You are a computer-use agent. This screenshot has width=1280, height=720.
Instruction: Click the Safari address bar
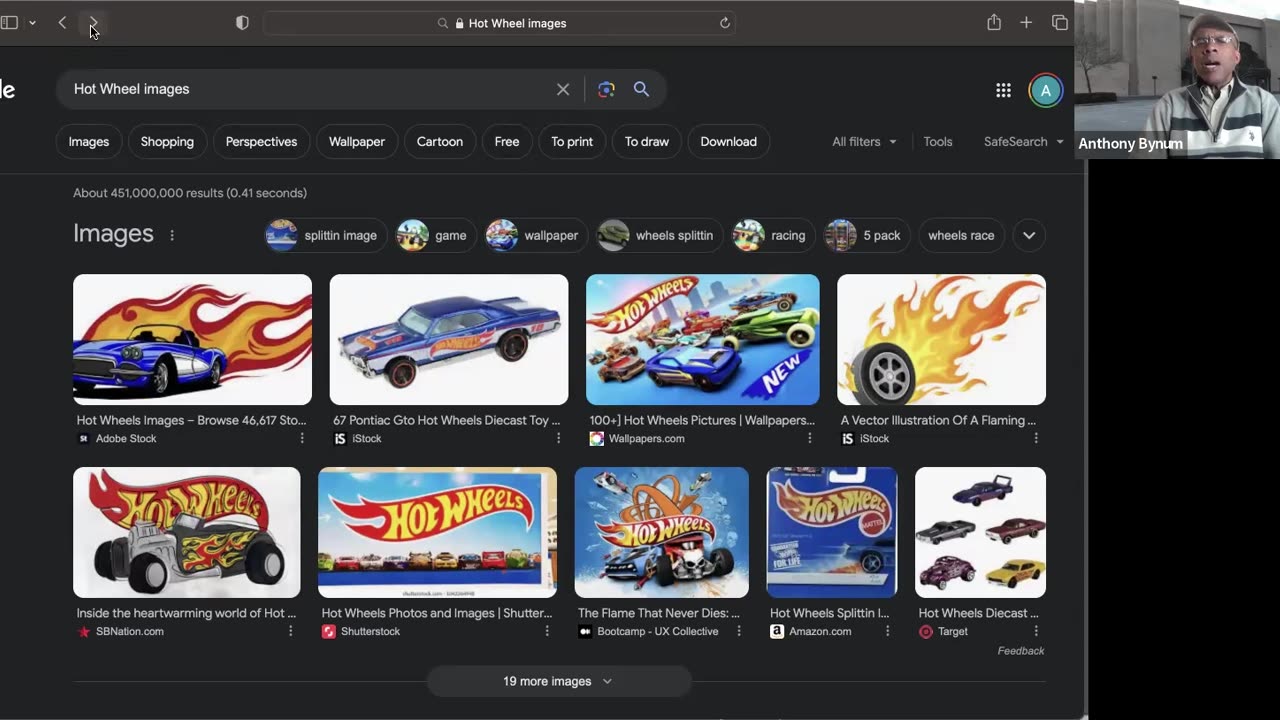[x=500, y=23]
